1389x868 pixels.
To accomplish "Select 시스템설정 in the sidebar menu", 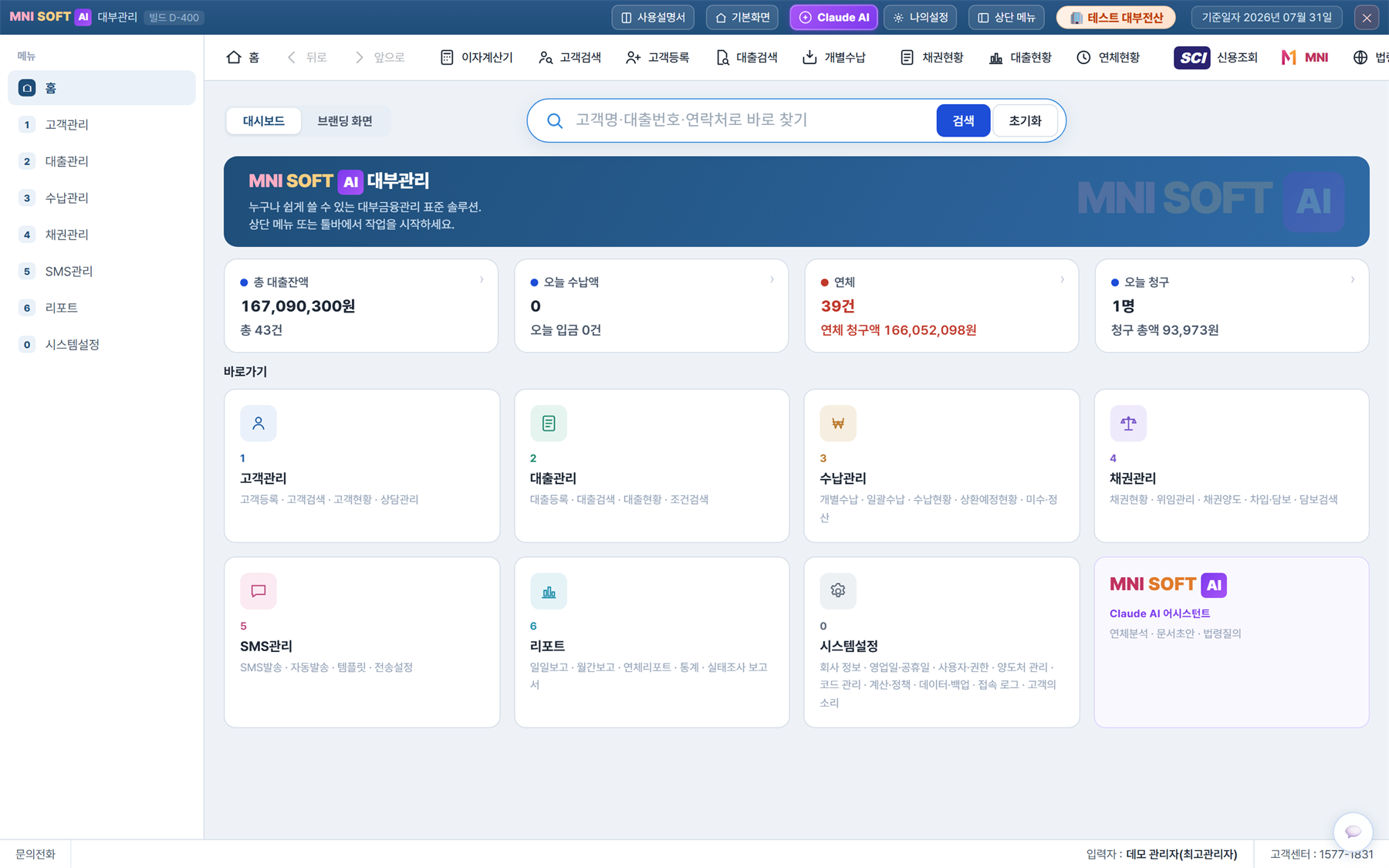I will click(x=101, y=344).
